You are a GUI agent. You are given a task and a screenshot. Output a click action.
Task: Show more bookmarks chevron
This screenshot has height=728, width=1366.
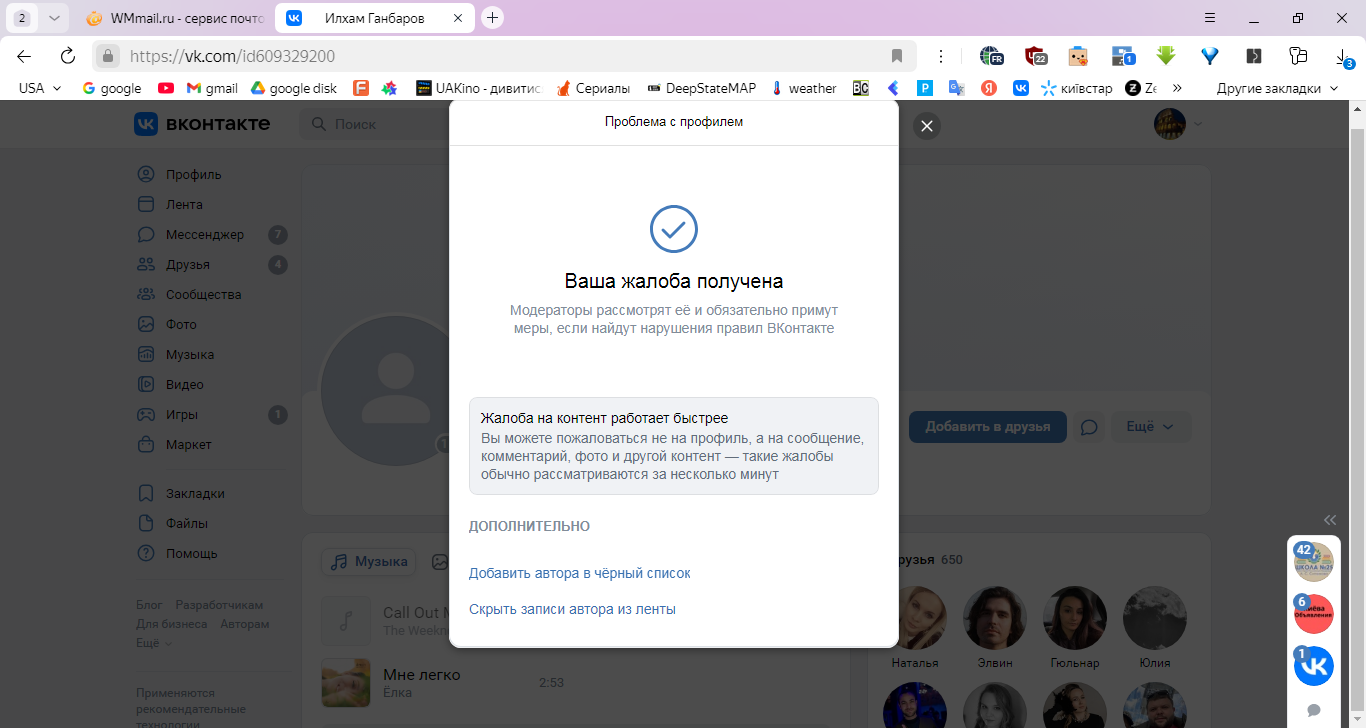1177,88
